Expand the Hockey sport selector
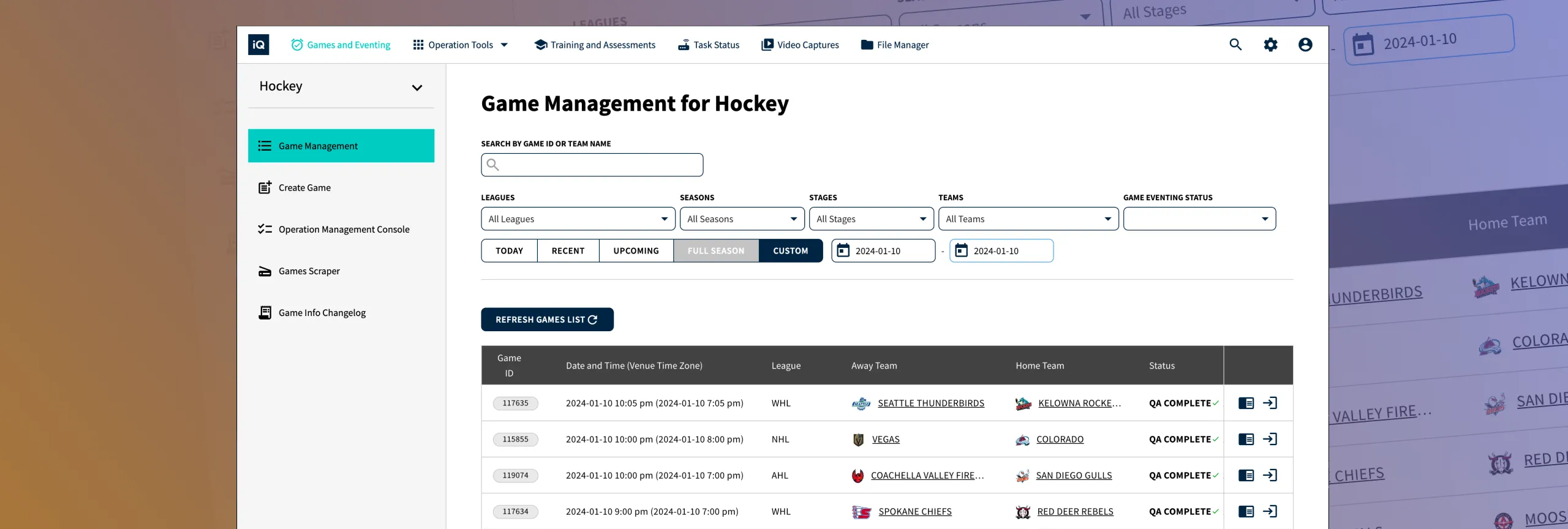This screenshot has width=1568, height=529. pos(341,86)
